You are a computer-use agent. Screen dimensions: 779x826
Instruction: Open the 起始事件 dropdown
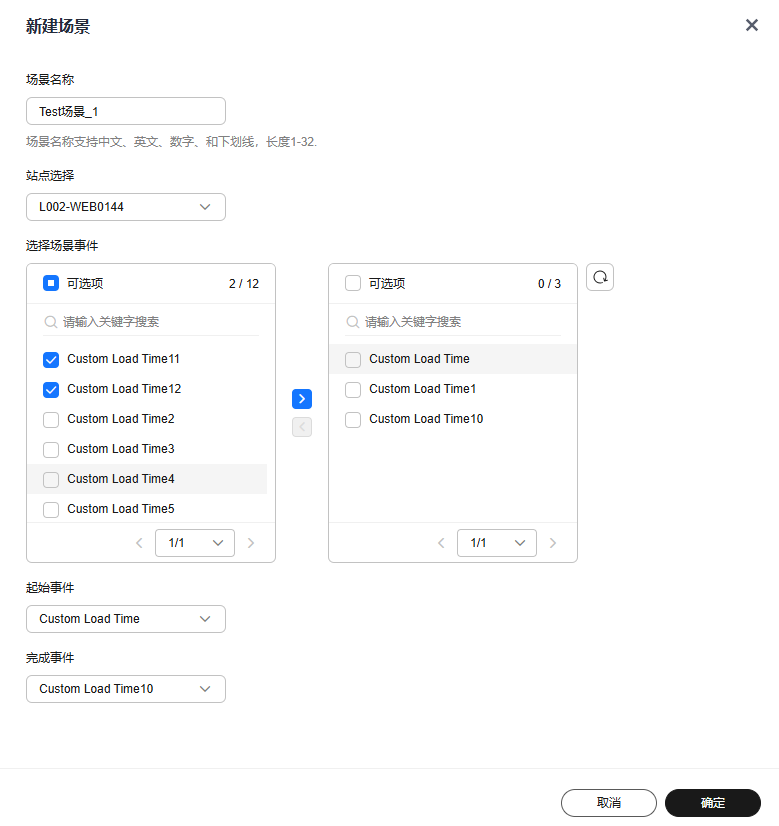click(126, 619)
